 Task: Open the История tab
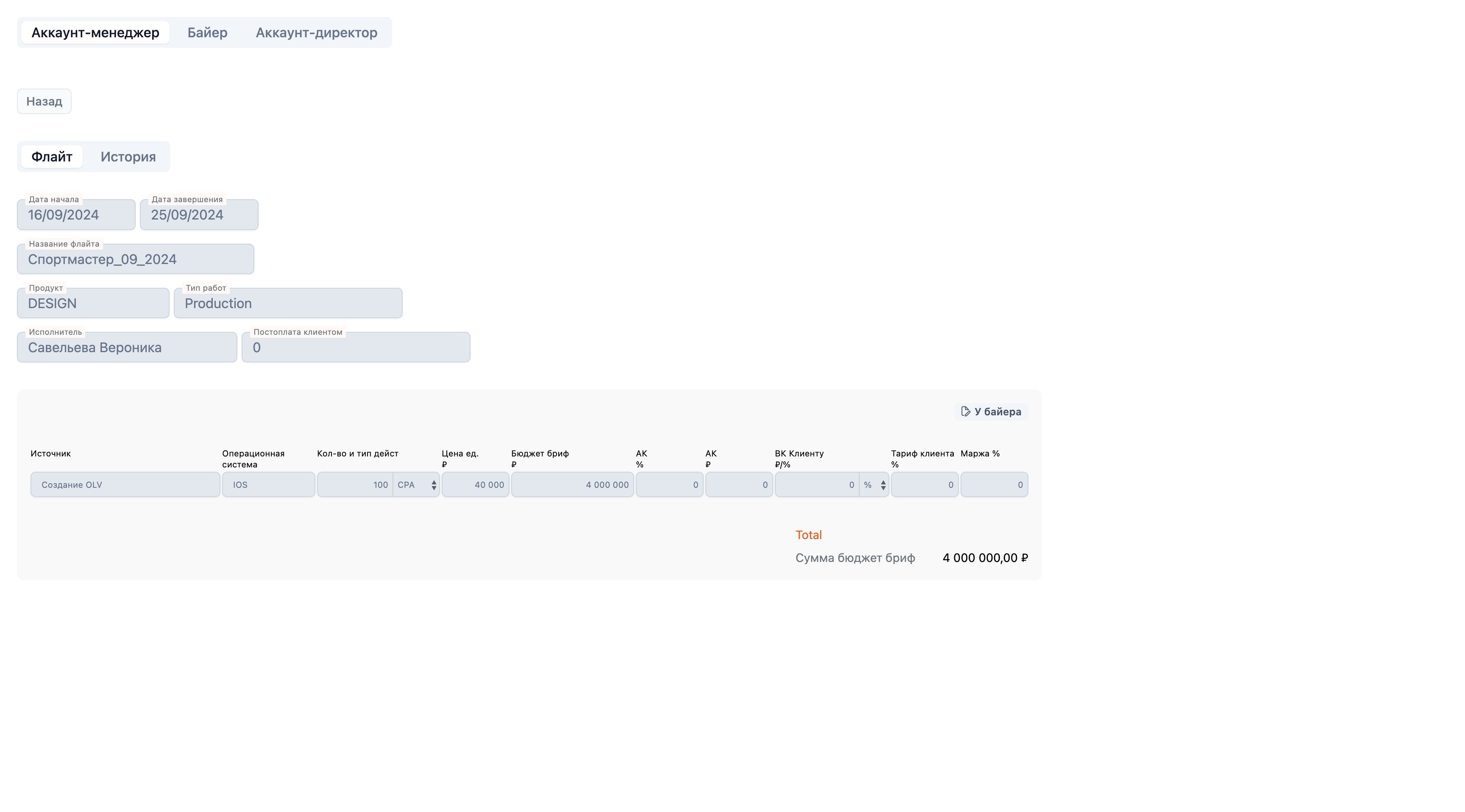point(128,156)
